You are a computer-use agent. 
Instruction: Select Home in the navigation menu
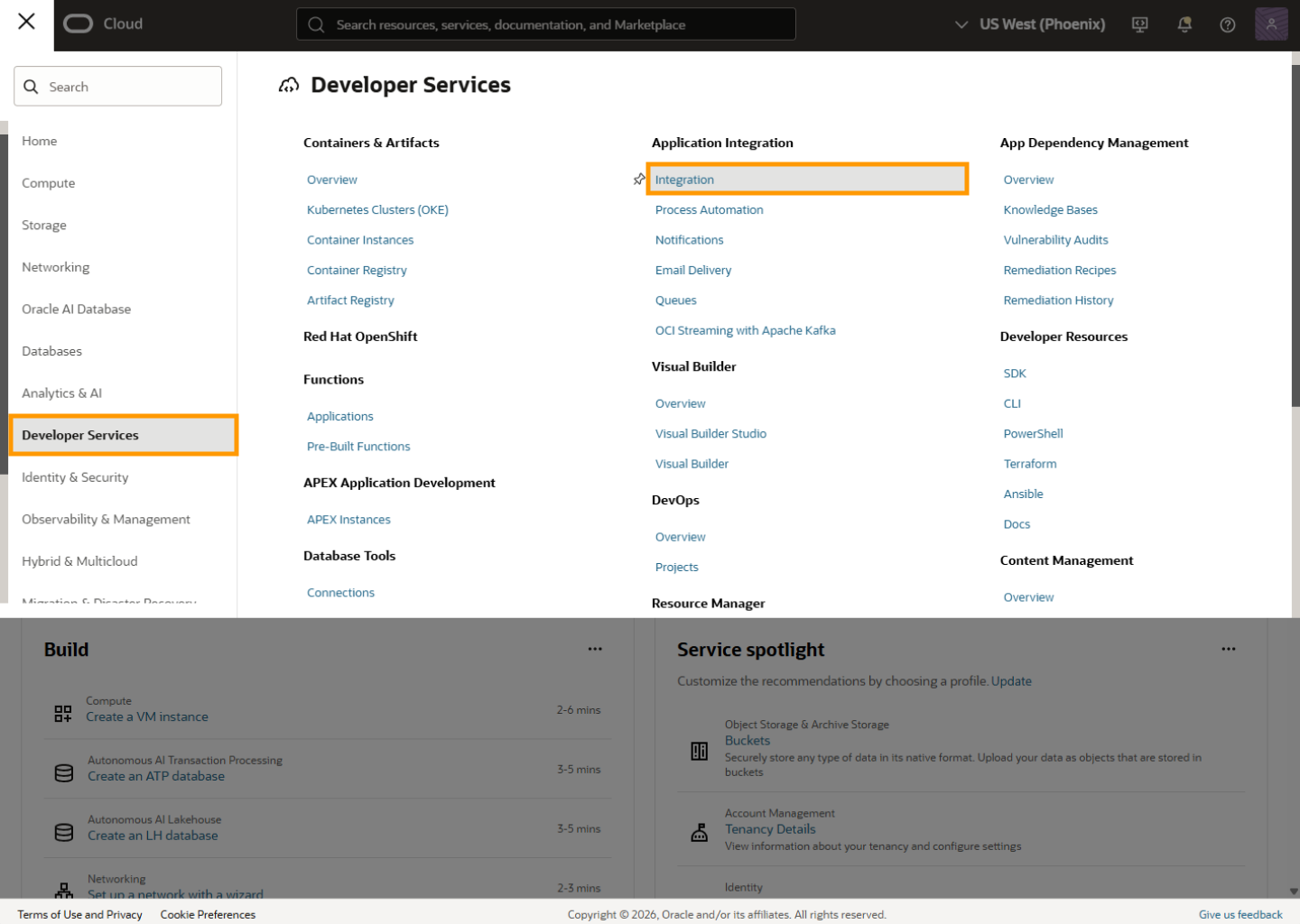(x=40, y=141)
